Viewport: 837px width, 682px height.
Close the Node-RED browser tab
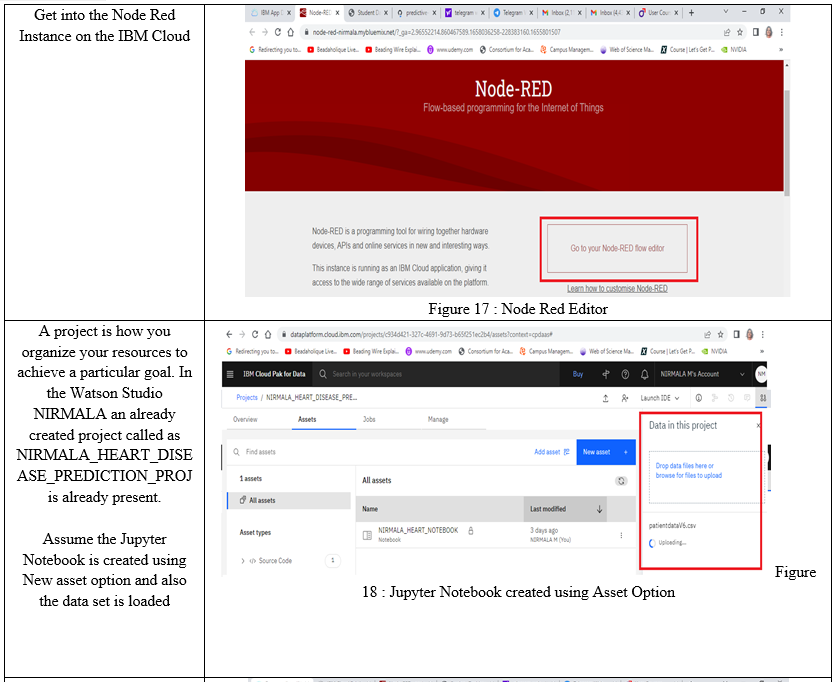pyautogui.click(x=337, y=12)
